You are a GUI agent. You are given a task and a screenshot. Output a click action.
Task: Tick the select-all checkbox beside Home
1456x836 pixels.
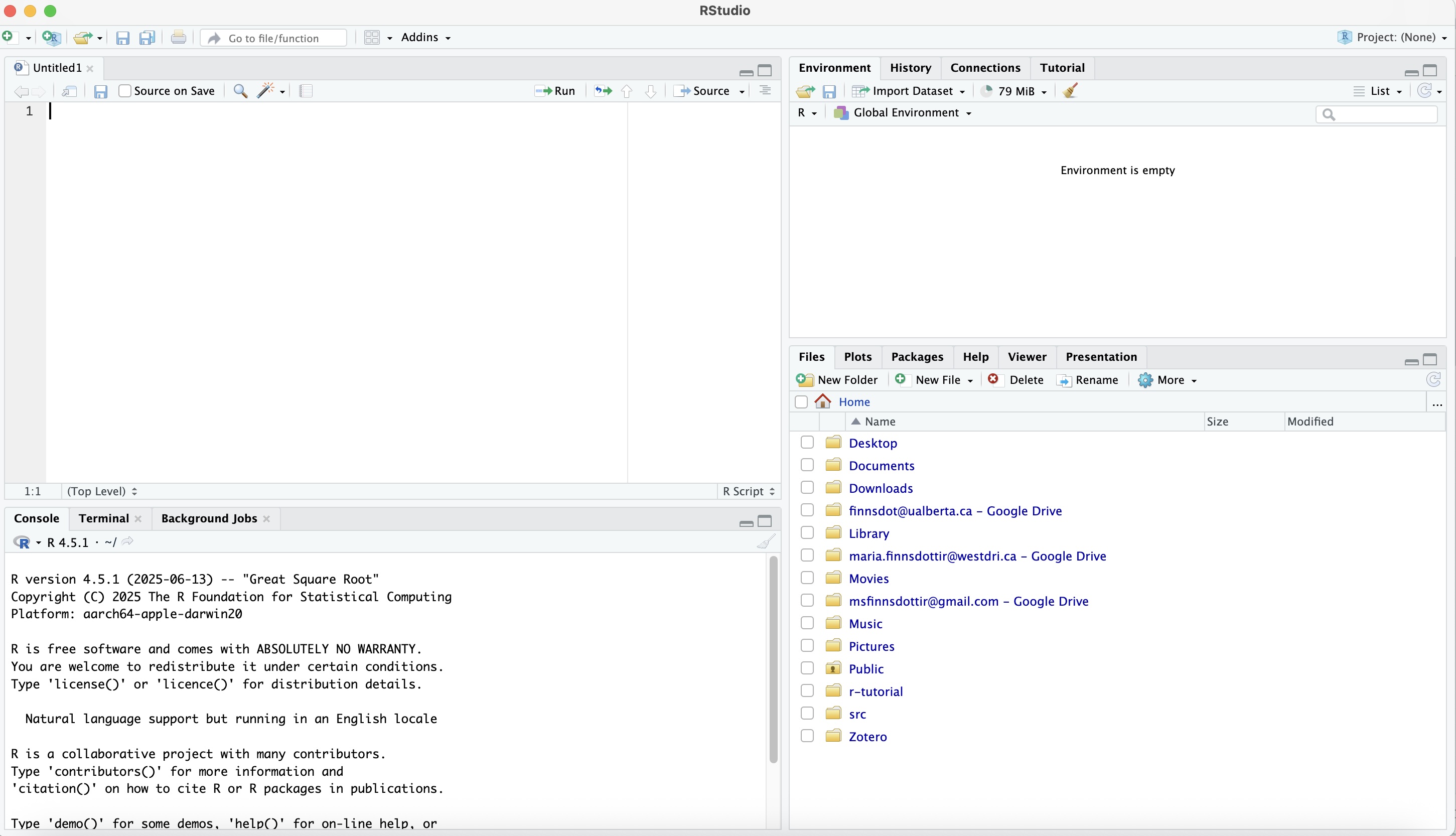[801, 402]
